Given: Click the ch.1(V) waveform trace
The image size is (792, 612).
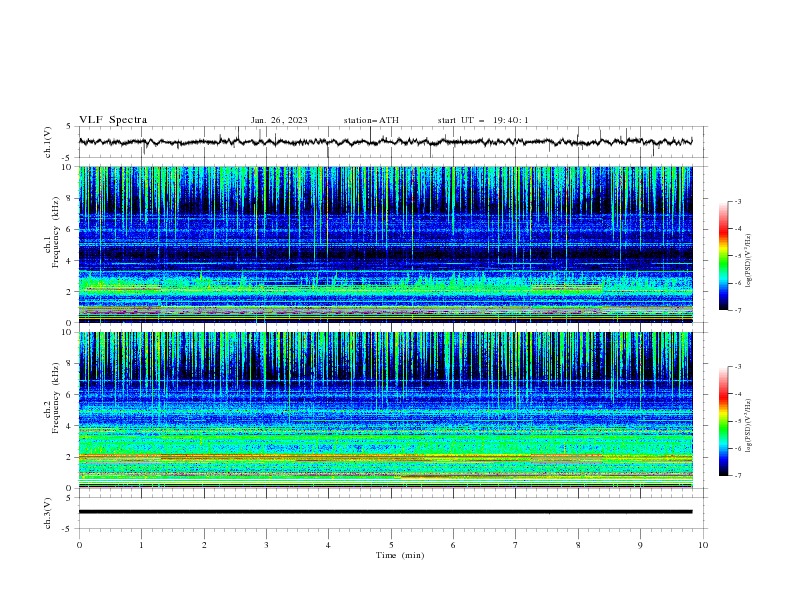Looking at the screenshot, I should (x=385, y=142).
